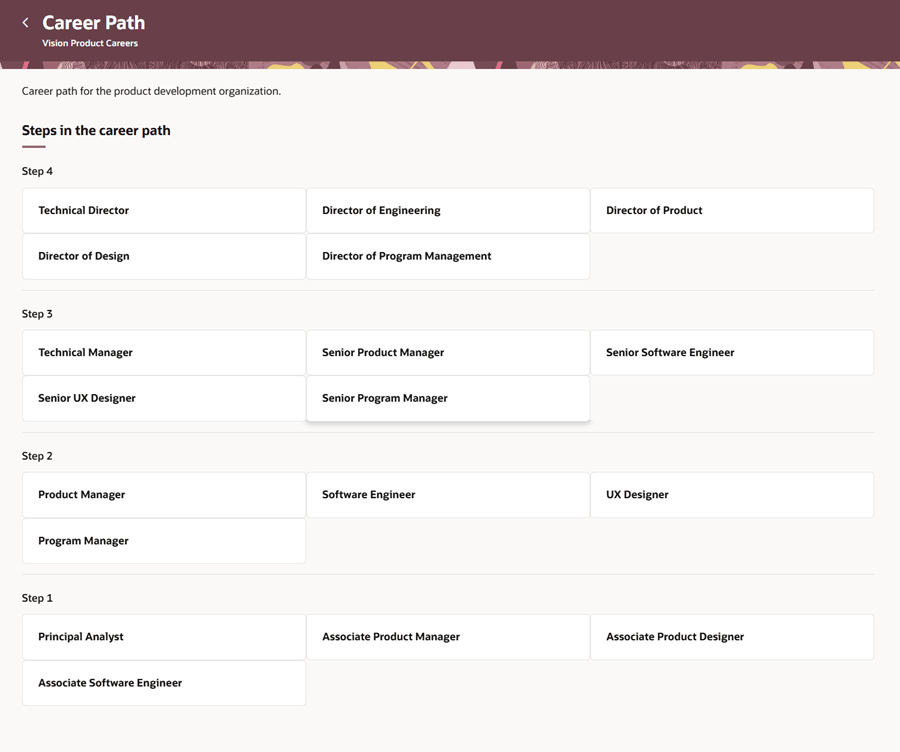
Task: View the Senior Software Engineer card
Action: point(731,352)
